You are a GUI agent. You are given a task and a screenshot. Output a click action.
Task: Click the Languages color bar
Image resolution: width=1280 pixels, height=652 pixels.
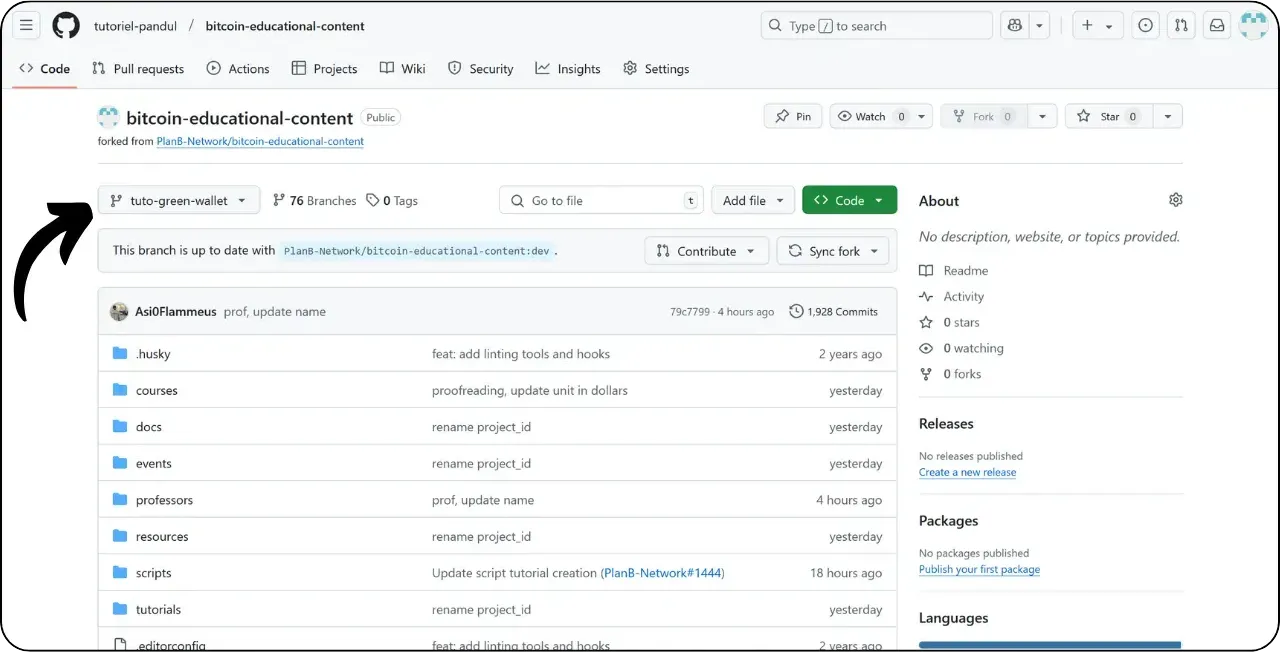click(1049, 646)
